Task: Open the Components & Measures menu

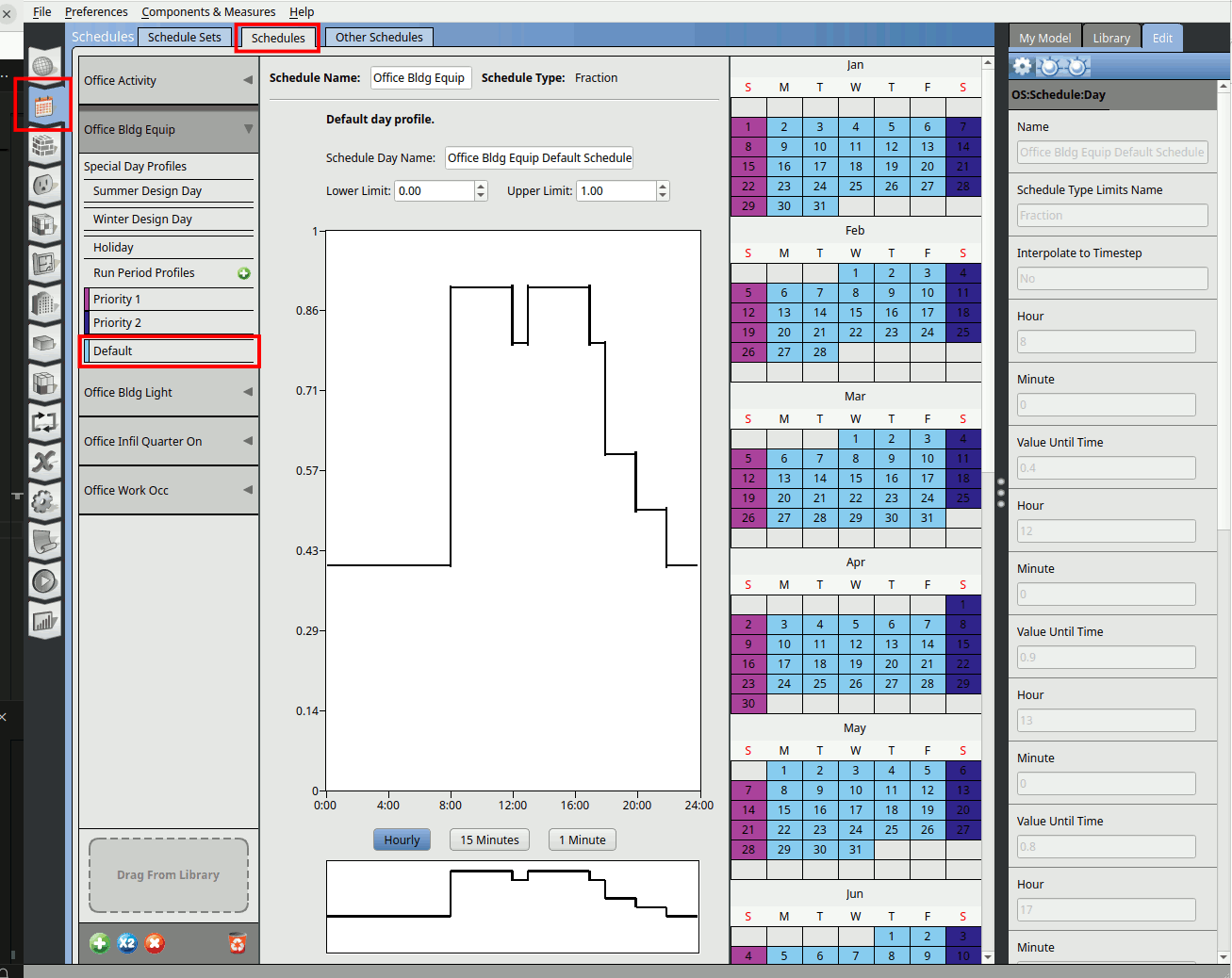Action: (208, 11)
